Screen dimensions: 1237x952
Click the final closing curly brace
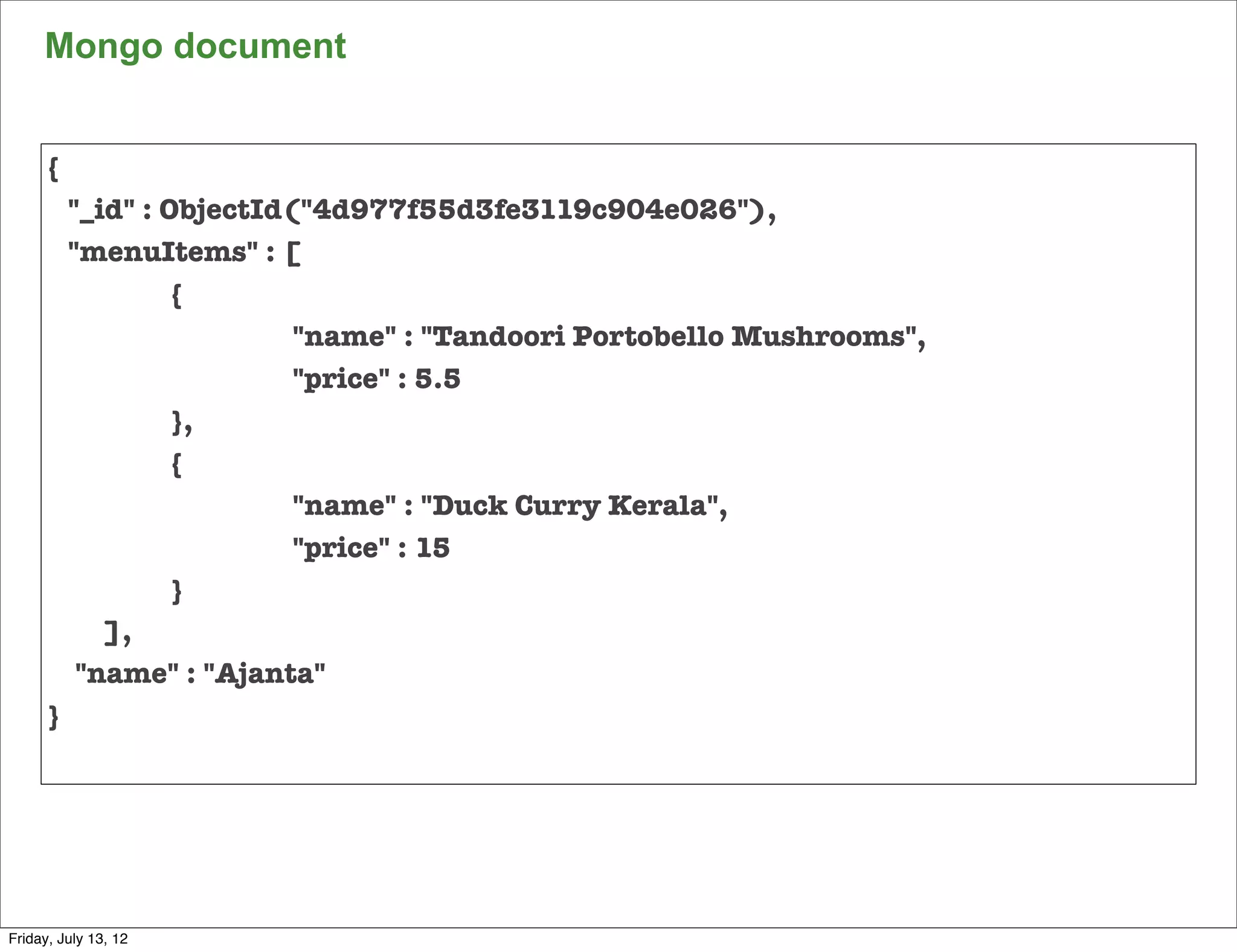(x=53, y=717)
